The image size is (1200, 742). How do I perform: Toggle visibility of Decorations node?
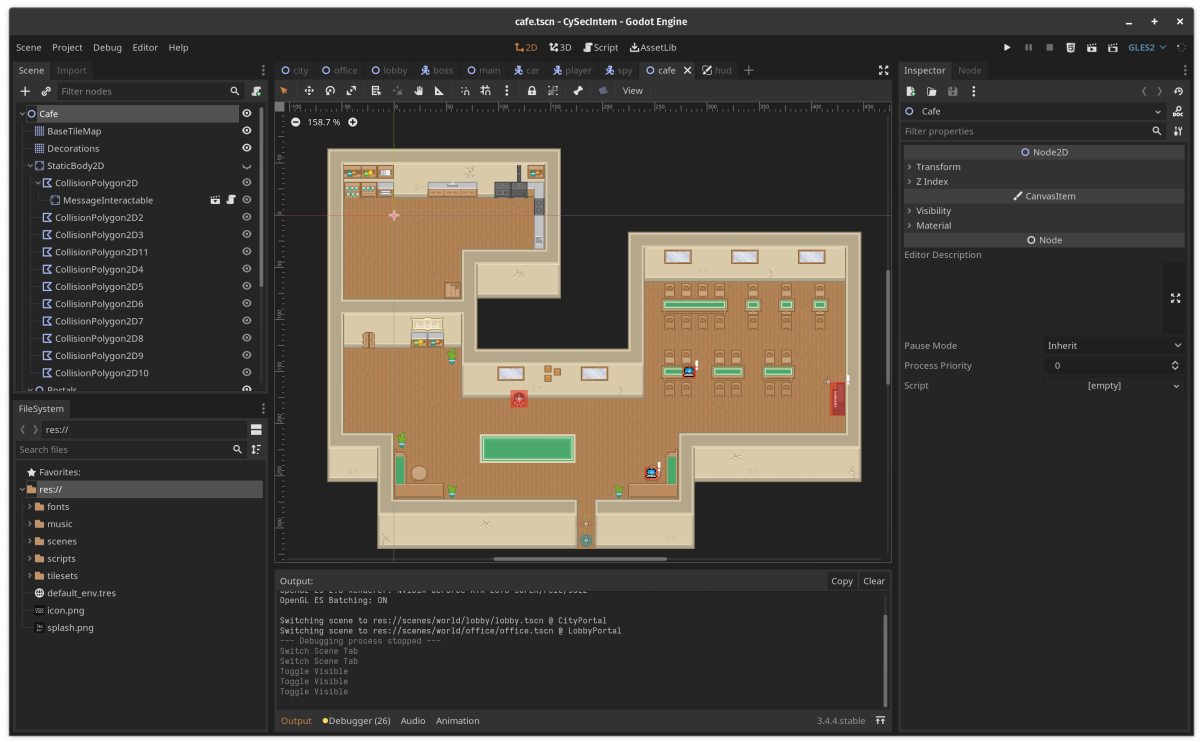246,148
